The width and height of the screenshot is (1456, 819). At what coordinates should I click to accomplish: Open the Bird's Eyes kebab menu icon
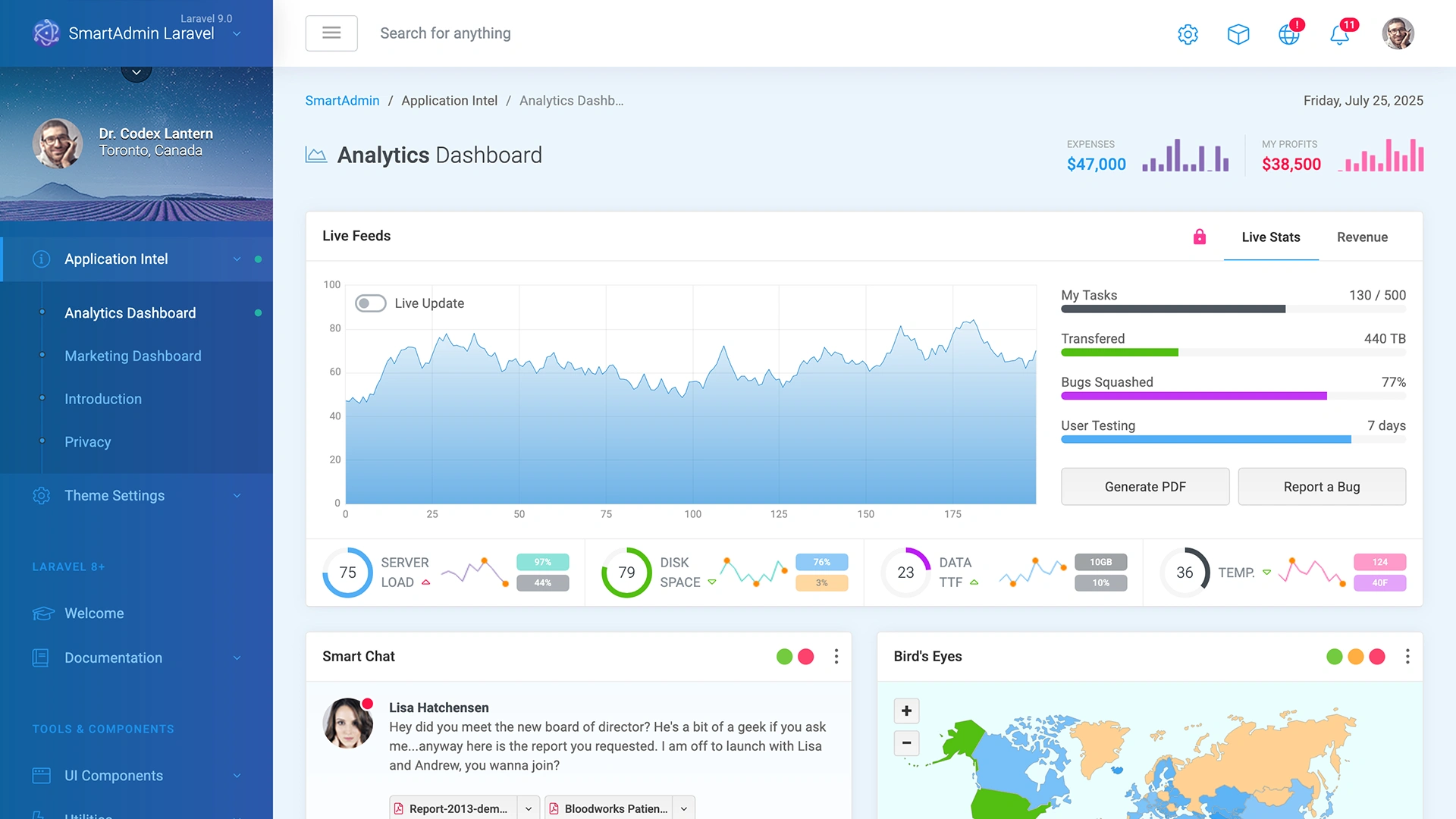[x=1409, y=656]
